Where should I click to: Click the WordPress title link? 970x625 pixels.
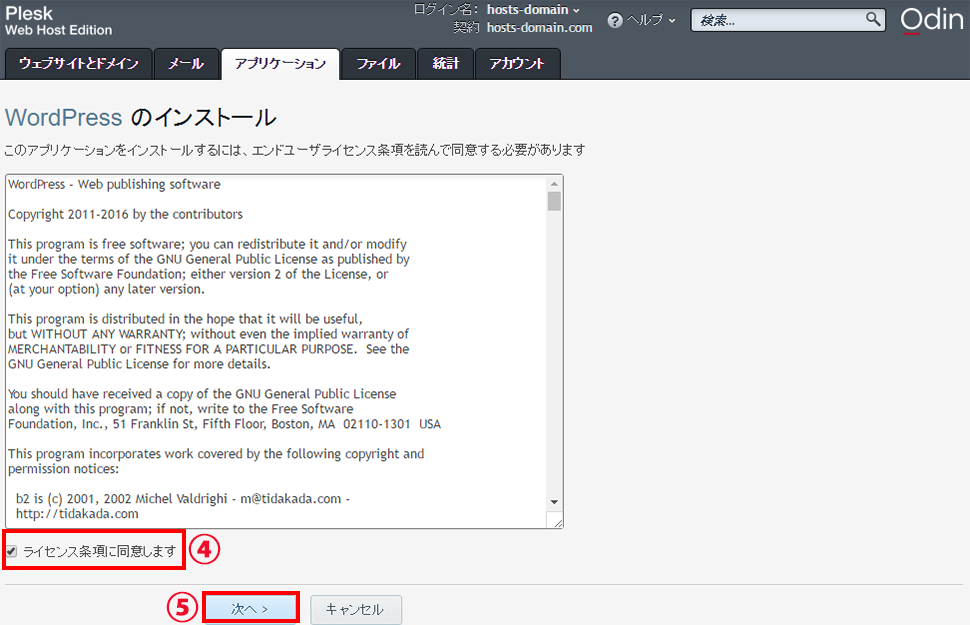click(64, 118)
